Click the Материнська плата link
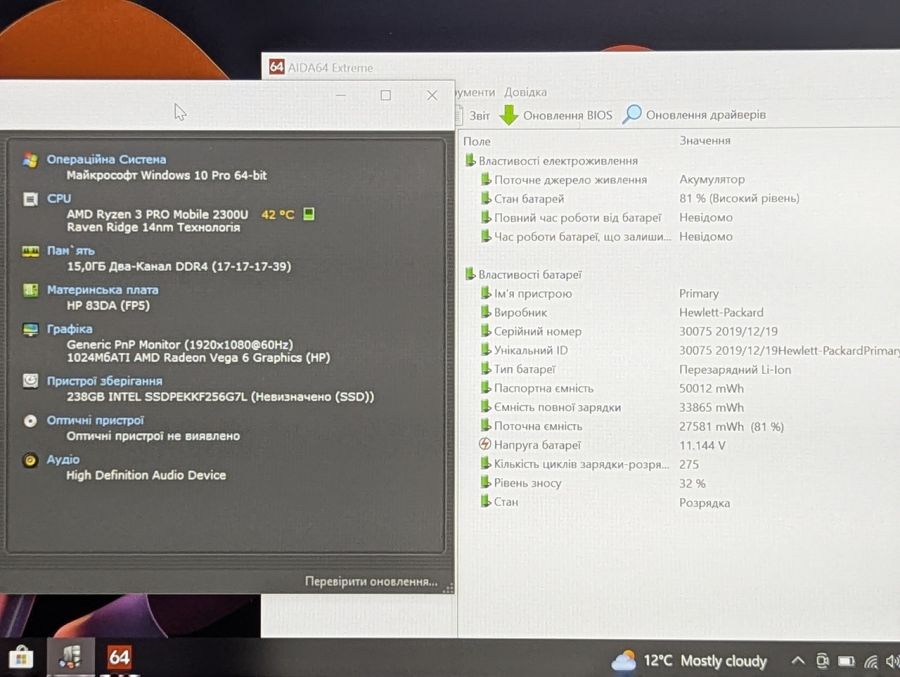 [x=103, y=290]
